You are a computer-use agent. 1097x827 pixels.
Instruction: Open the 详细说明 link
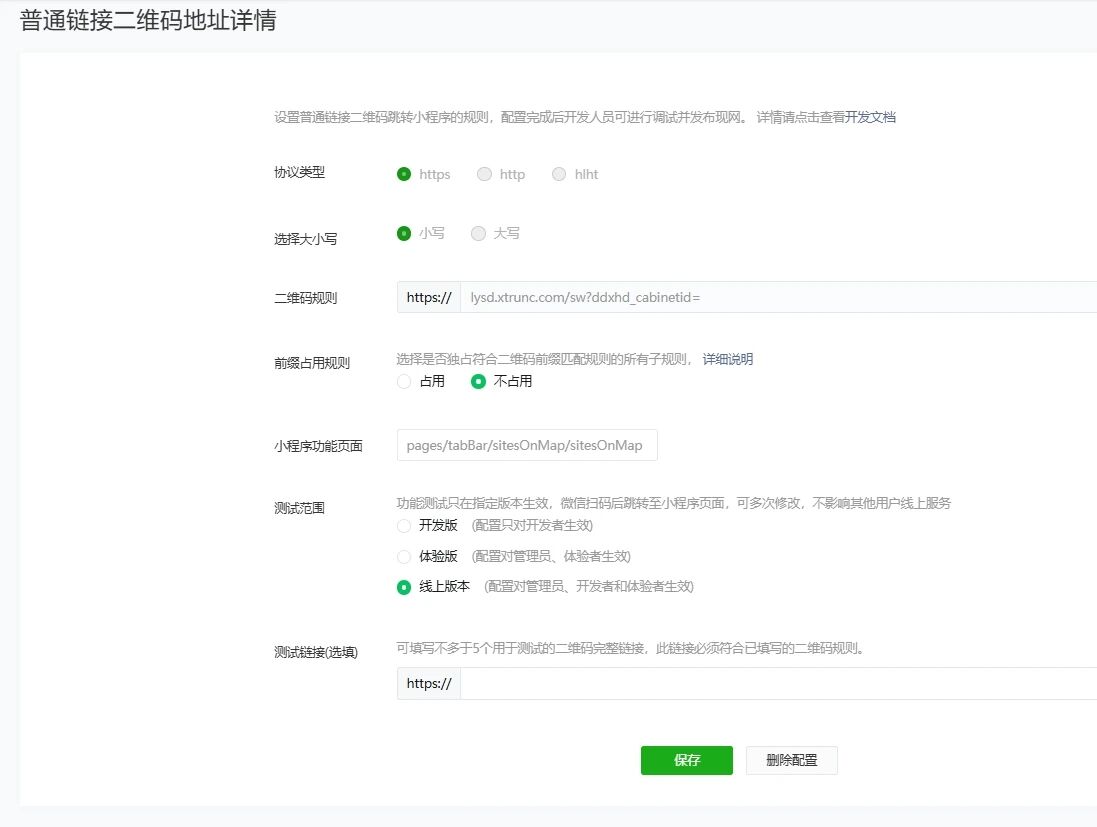[728, 359]
